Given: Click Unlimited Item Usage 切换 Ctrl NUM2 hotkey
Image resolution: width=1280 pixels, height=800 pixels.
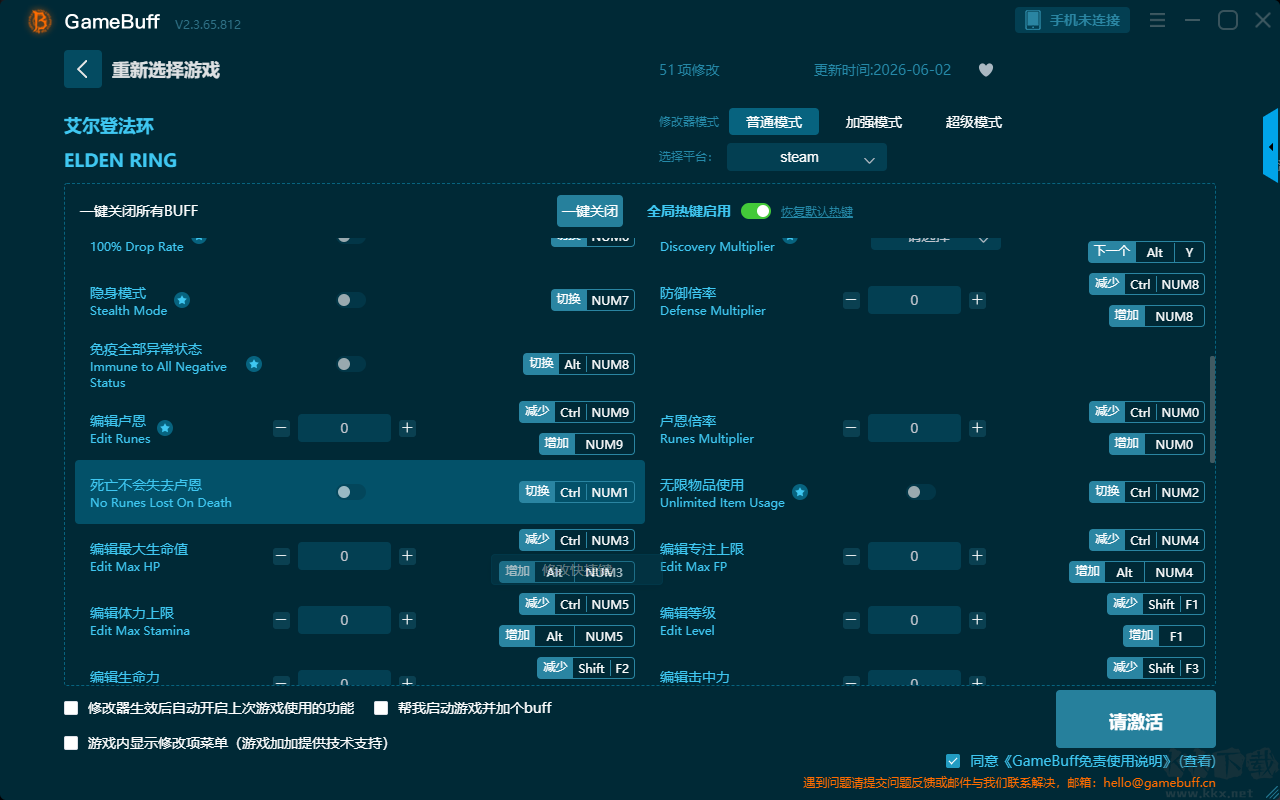Looking at the screenshot, I should [x=1147, y=492].
